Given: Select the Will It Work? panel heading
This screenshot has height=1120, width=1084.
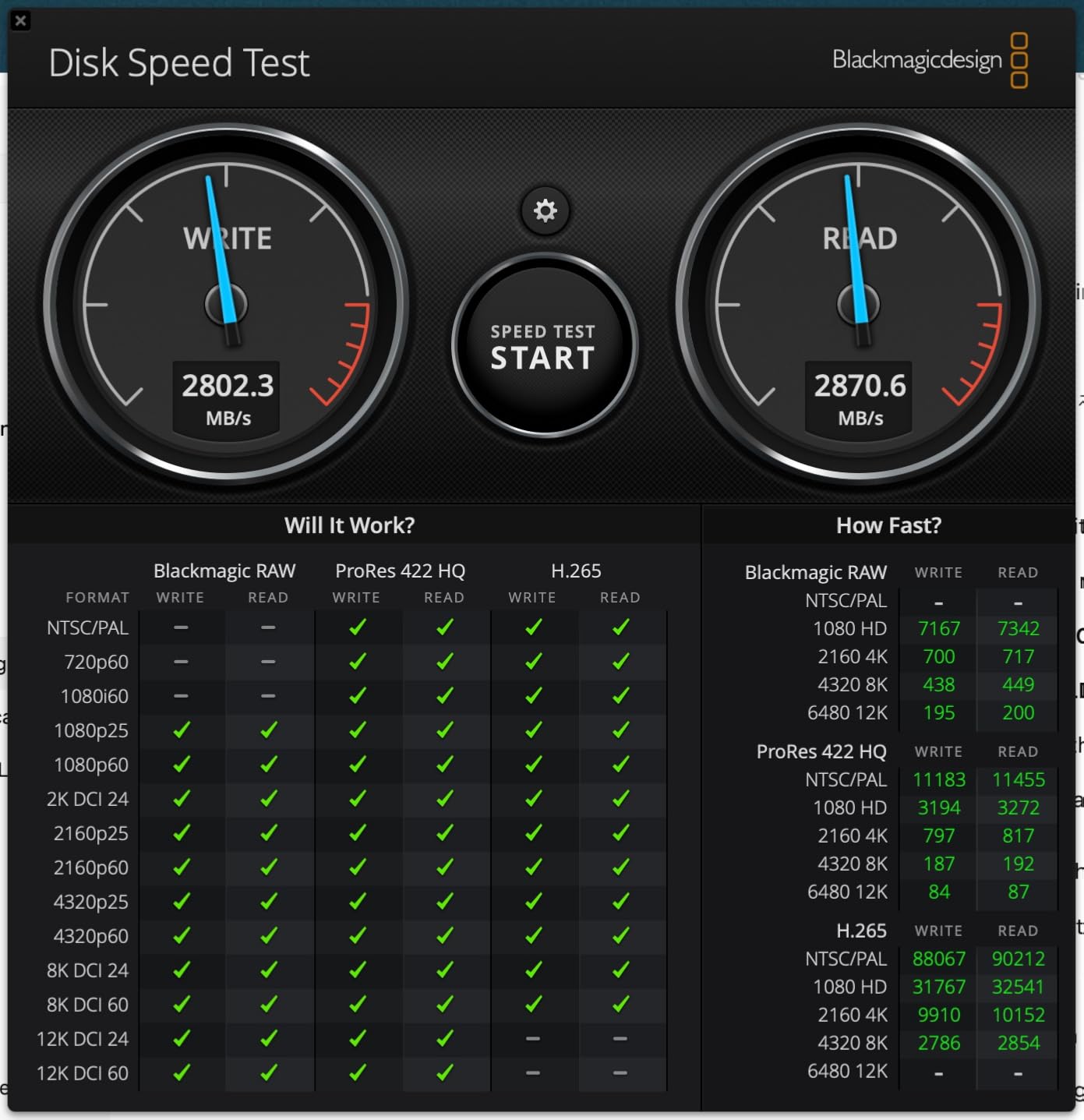Looking at the screenshot, I should pyautogui.click(x=349, y=525).
